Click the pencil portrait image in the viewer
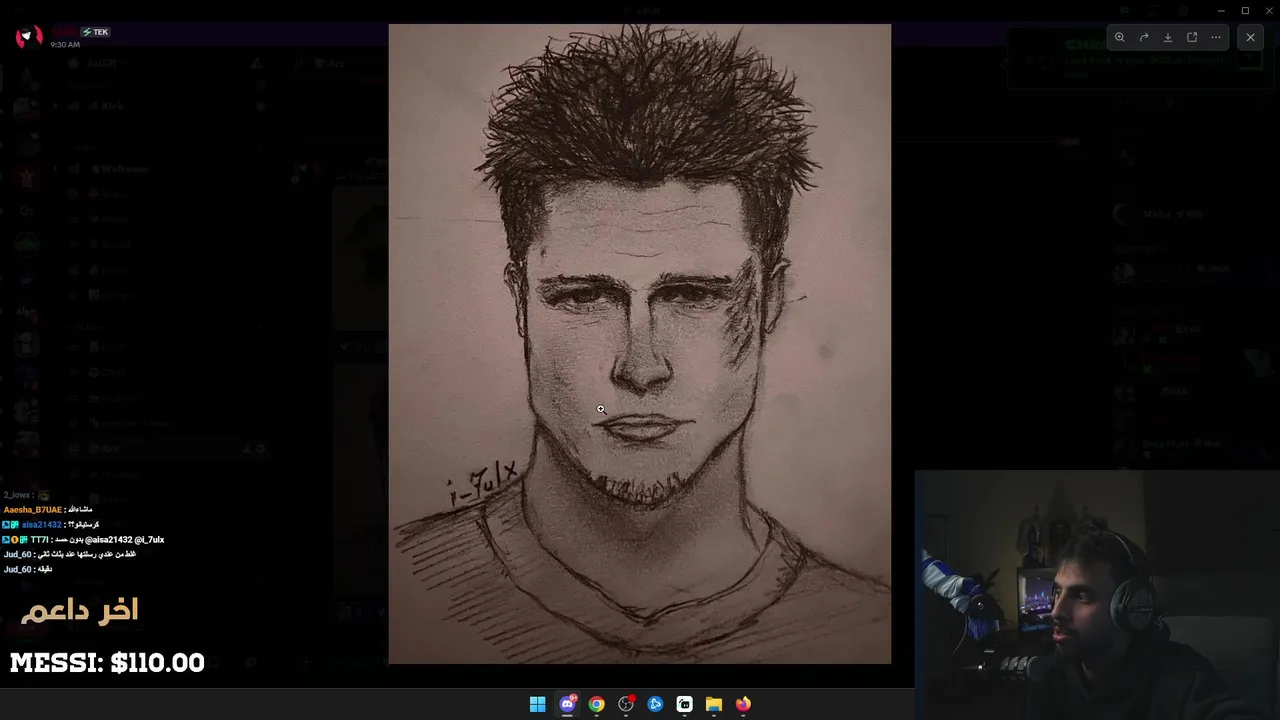 [640, 344]
